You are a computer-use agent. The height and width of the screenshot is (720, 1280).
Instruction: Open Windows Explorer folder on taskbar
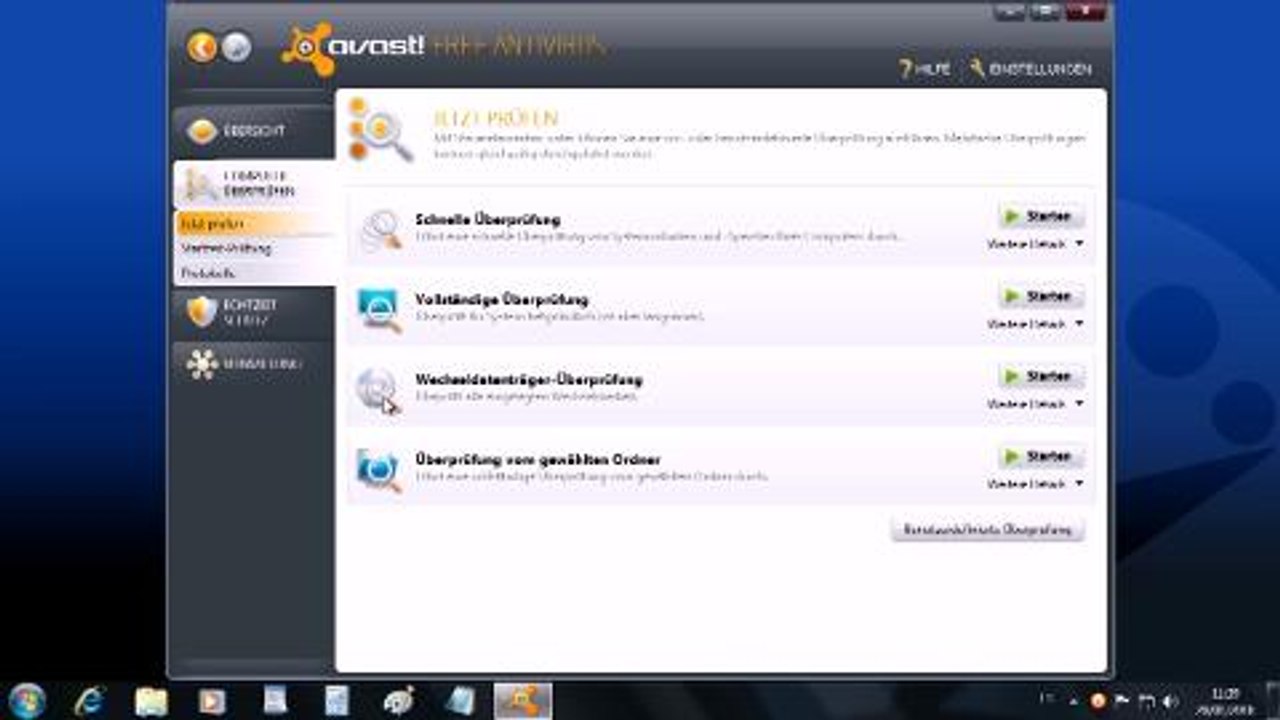[151, 700]
